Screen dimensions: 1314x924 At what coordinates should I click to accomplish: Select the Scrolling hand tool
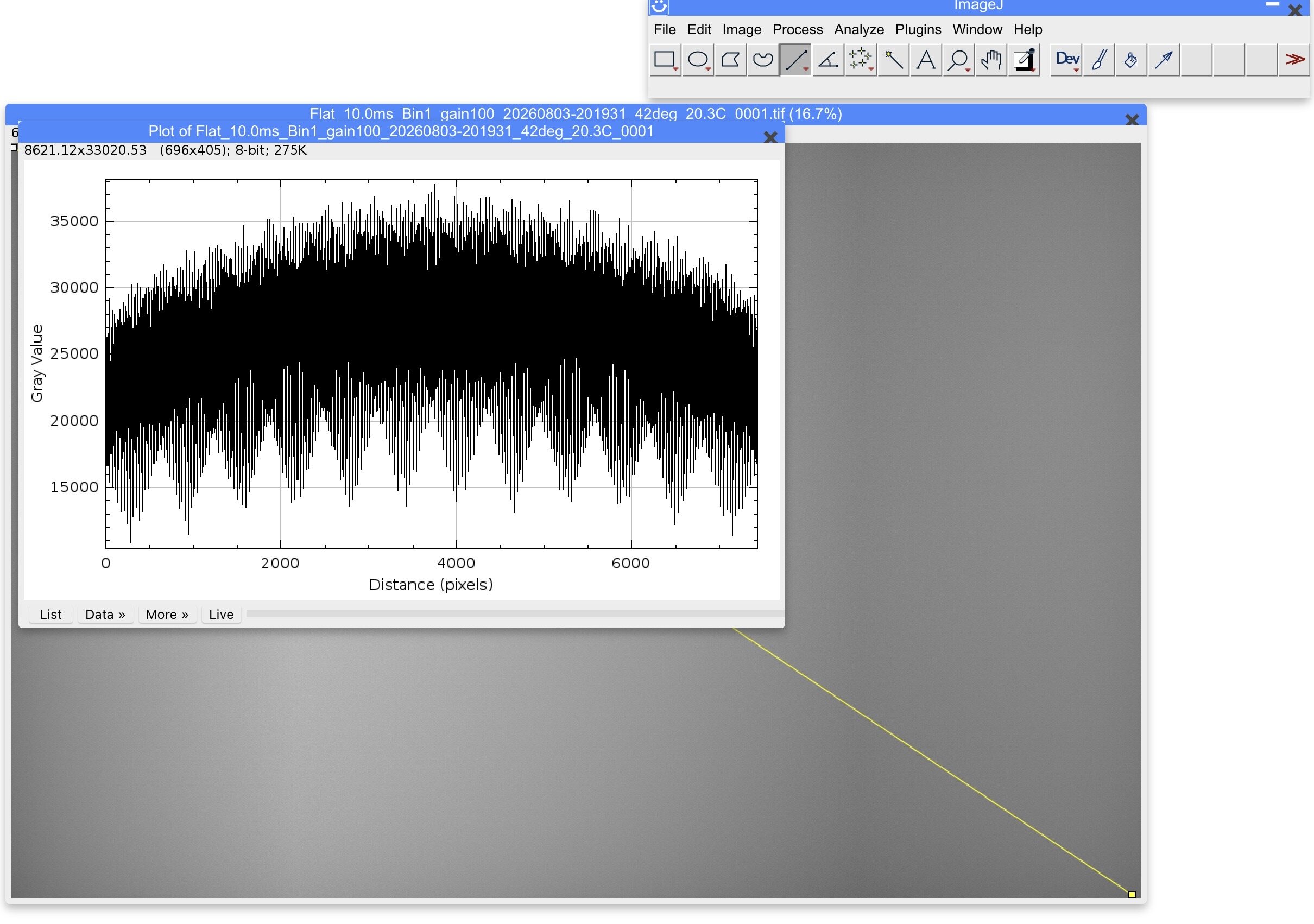coord(991,60)
